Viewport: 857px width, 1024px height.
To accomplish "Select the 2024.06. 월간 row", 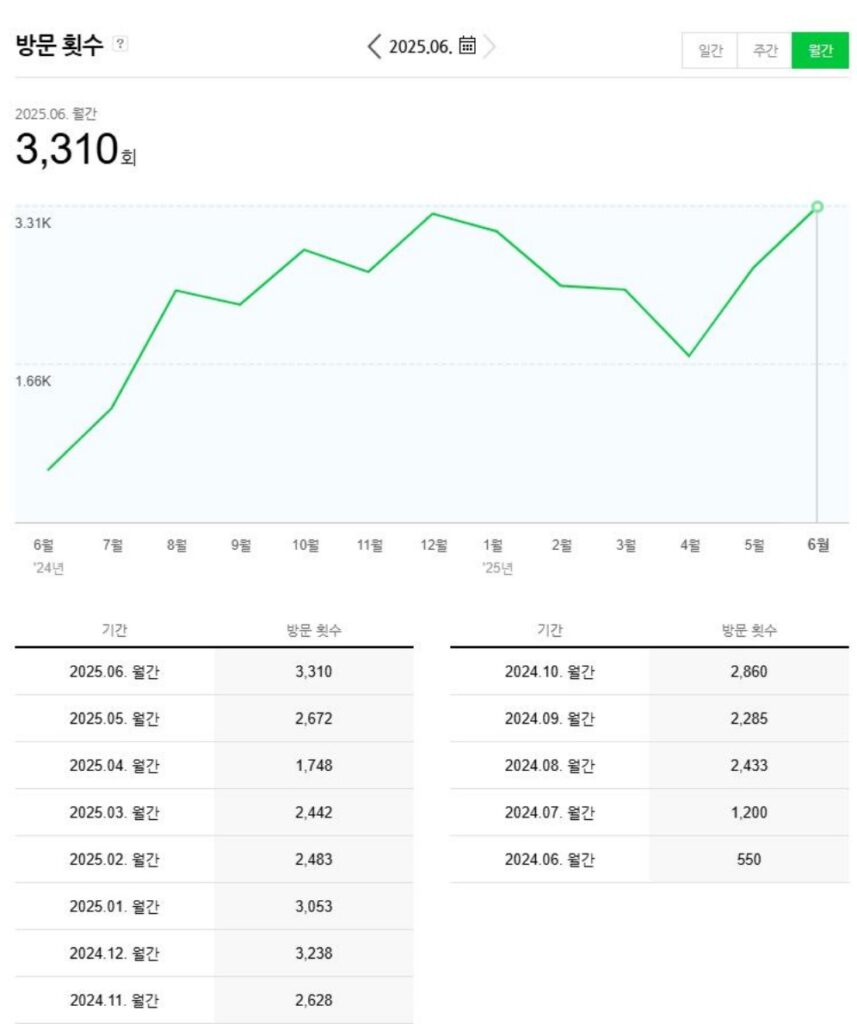I will coord(649,859).
